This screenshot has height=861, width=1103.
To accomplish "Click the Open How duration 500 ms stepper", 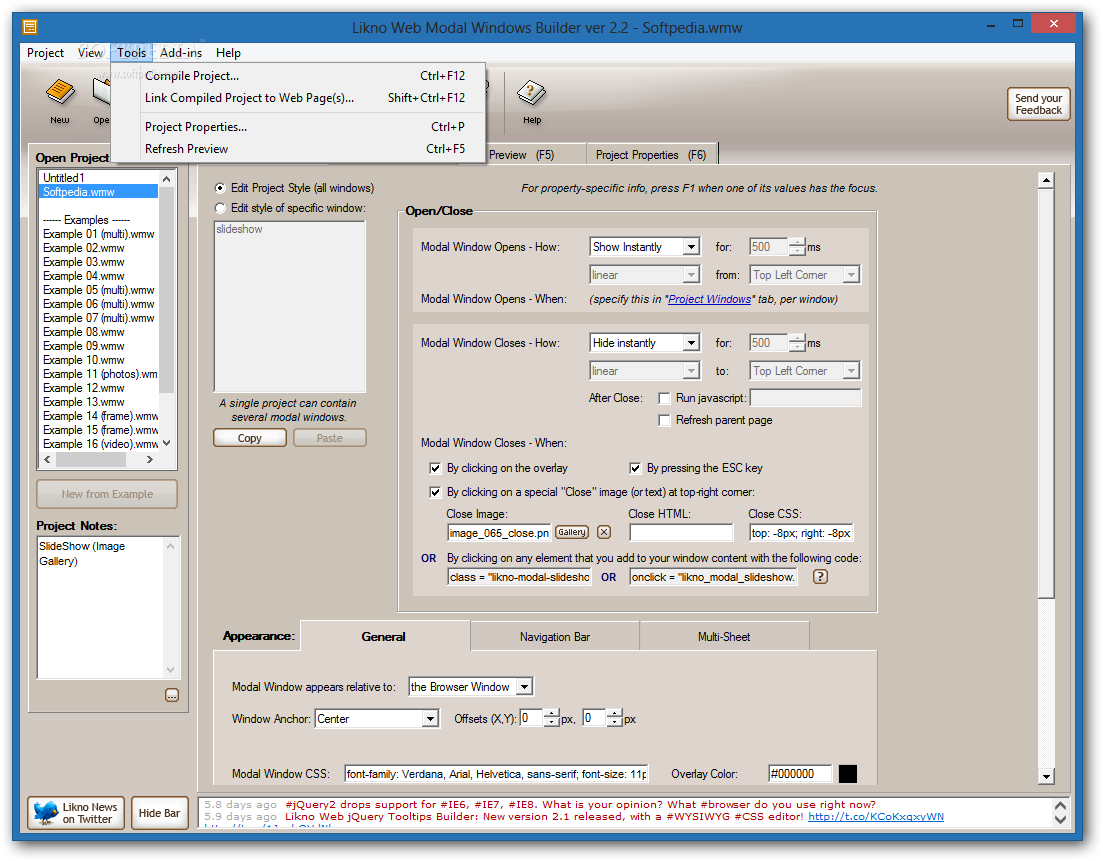I will [x=797, y=247].
